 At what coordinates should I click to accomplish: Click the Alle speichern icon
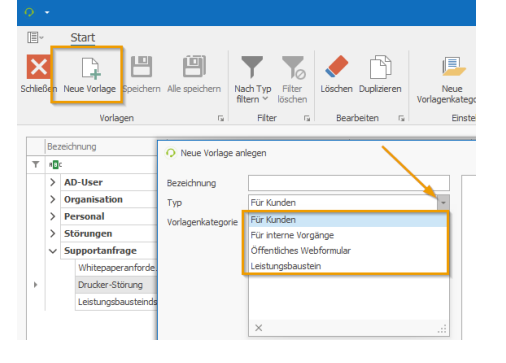pos(194,67)
